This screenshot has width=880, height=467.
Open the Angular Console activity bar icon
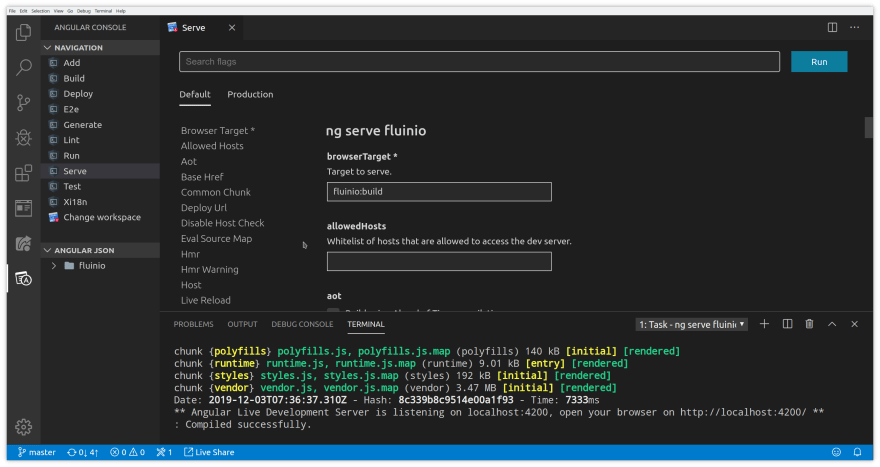click(x=23, y=278)
